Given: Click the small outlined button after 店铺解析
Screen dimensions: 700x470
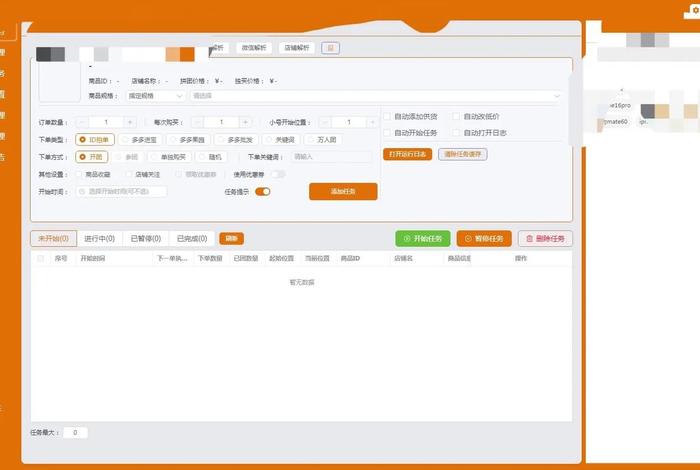Looking at the screenshot, I should tap(330, 48).
